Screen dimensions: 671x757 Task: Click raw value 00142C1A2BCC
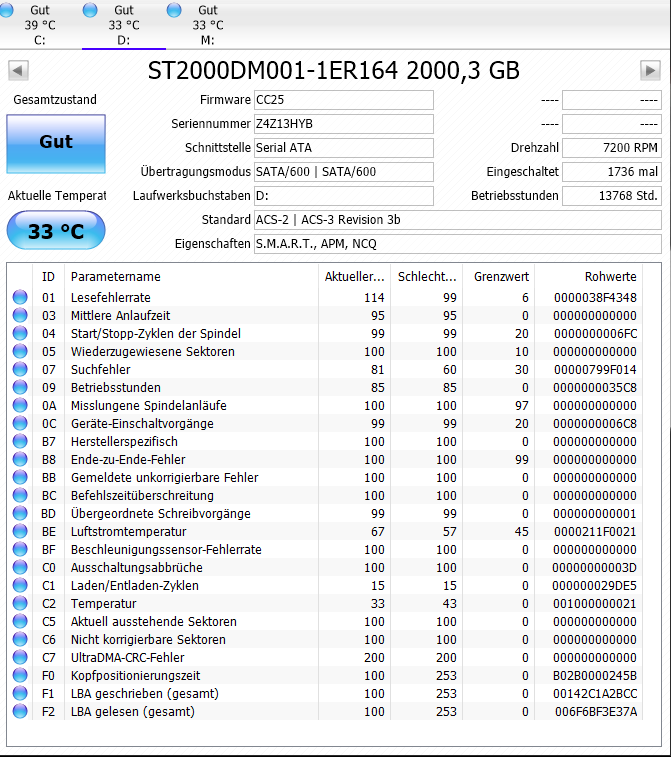595,693
